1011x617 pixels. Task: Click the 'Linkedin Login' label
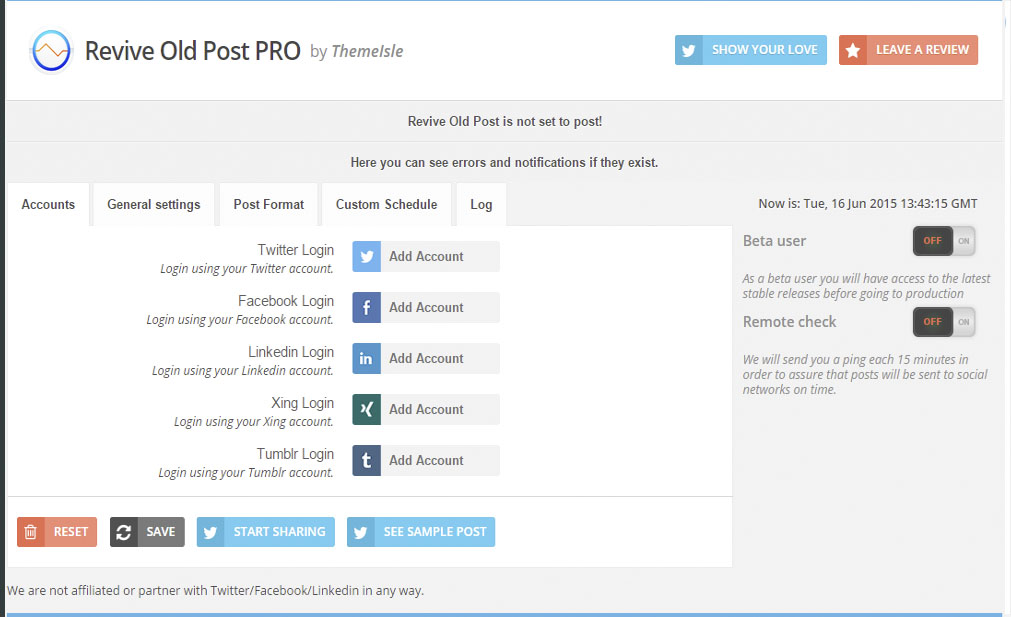point(291,352)
